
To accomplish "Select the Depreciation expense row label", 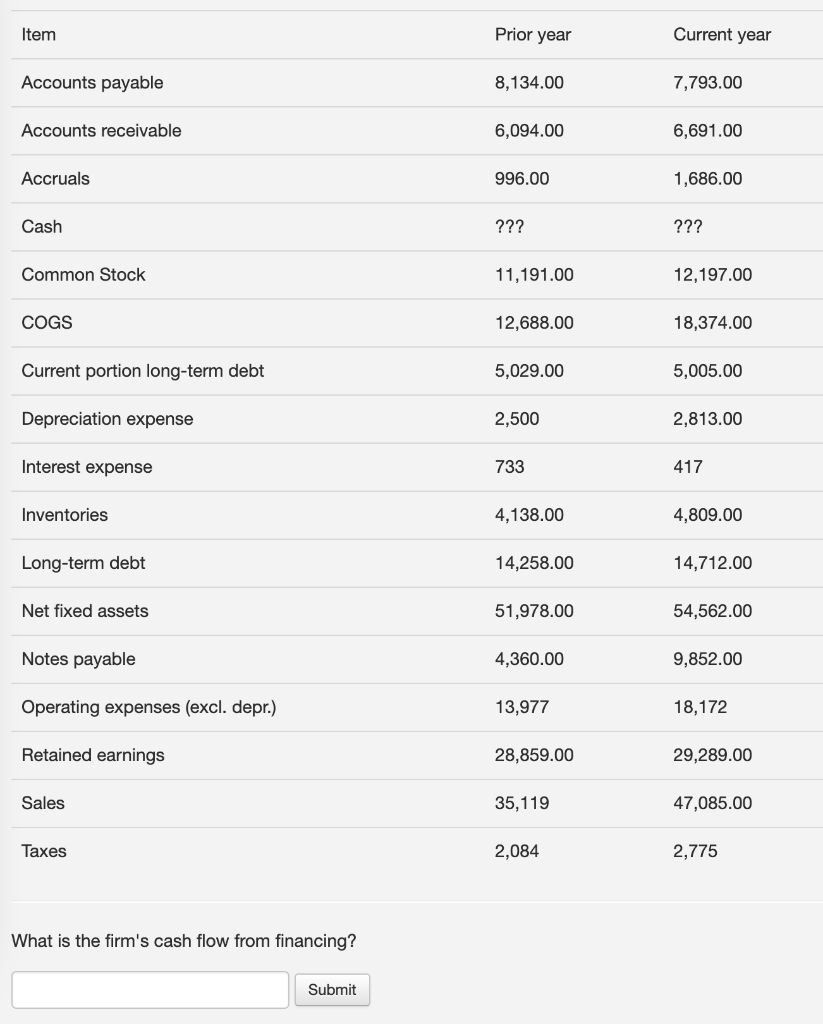I will tap(107, 419).
